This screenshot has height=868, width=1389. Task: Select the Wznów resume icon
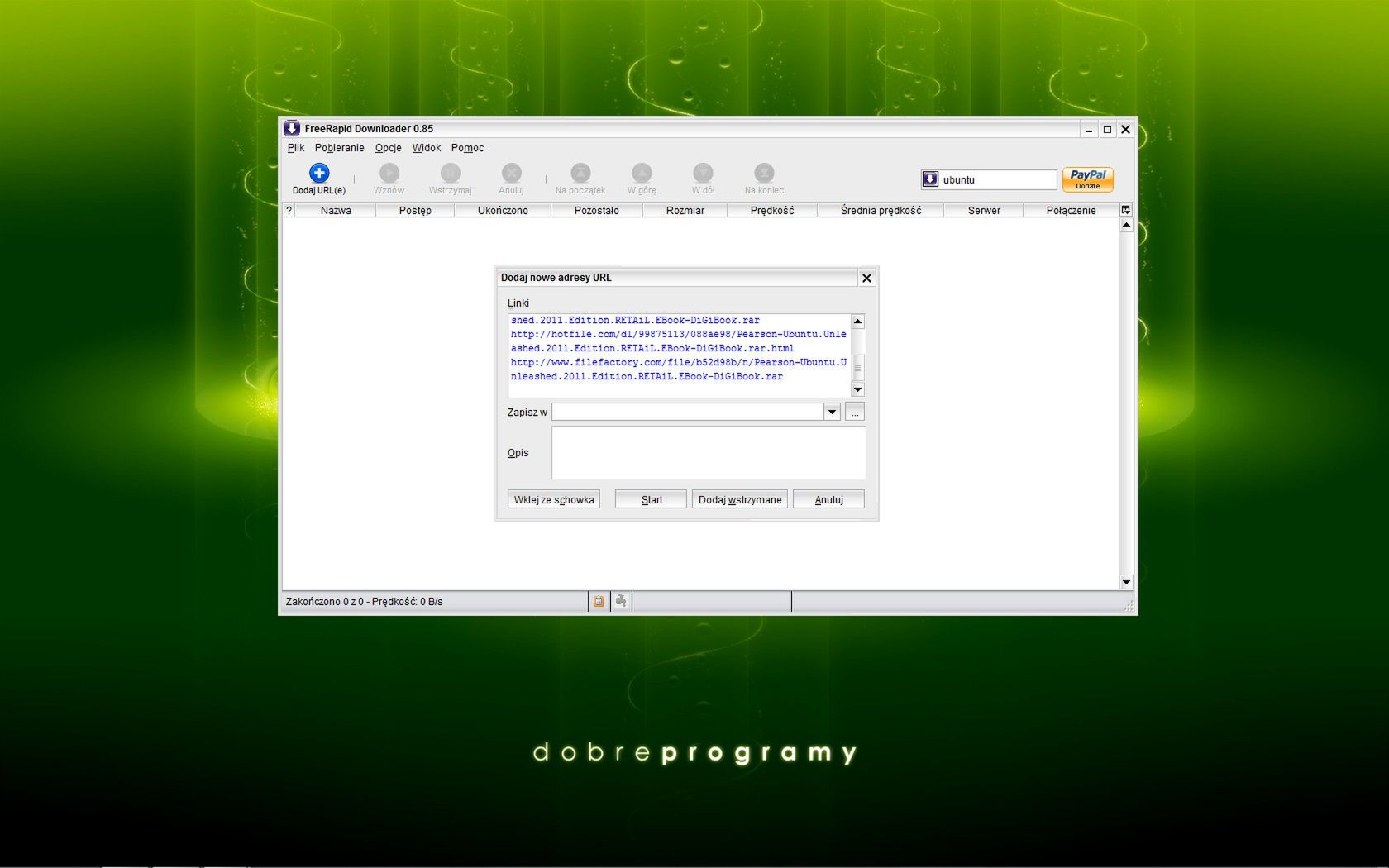389,173
